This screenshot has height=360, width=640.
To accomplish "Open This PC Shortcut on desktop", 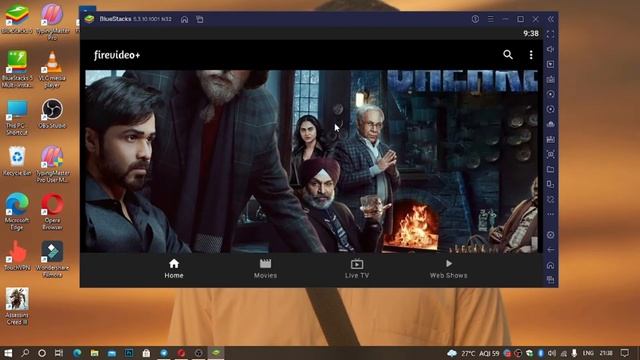I will click(17, 118).
